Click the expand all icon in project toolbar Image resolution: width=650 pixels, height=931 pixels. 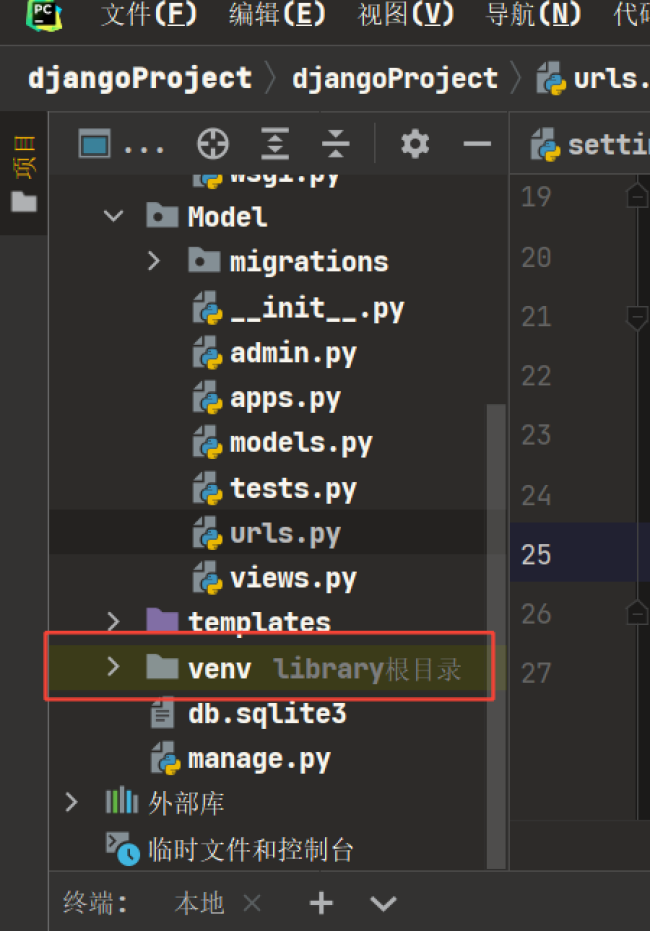[274, 145]
